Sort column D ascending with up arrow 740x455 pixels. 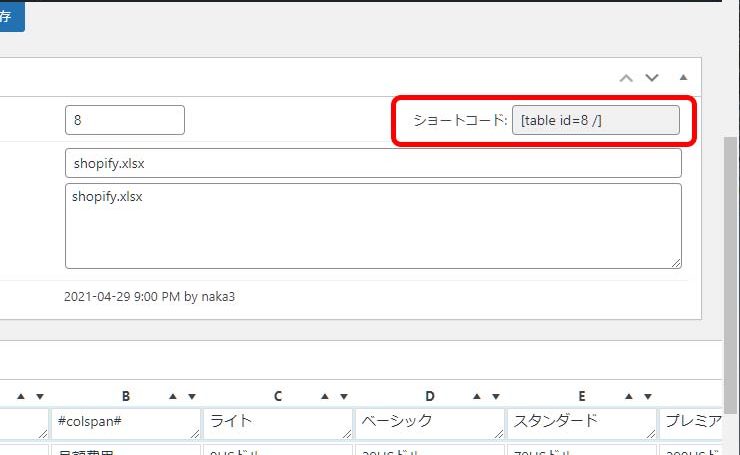point(477,397)
